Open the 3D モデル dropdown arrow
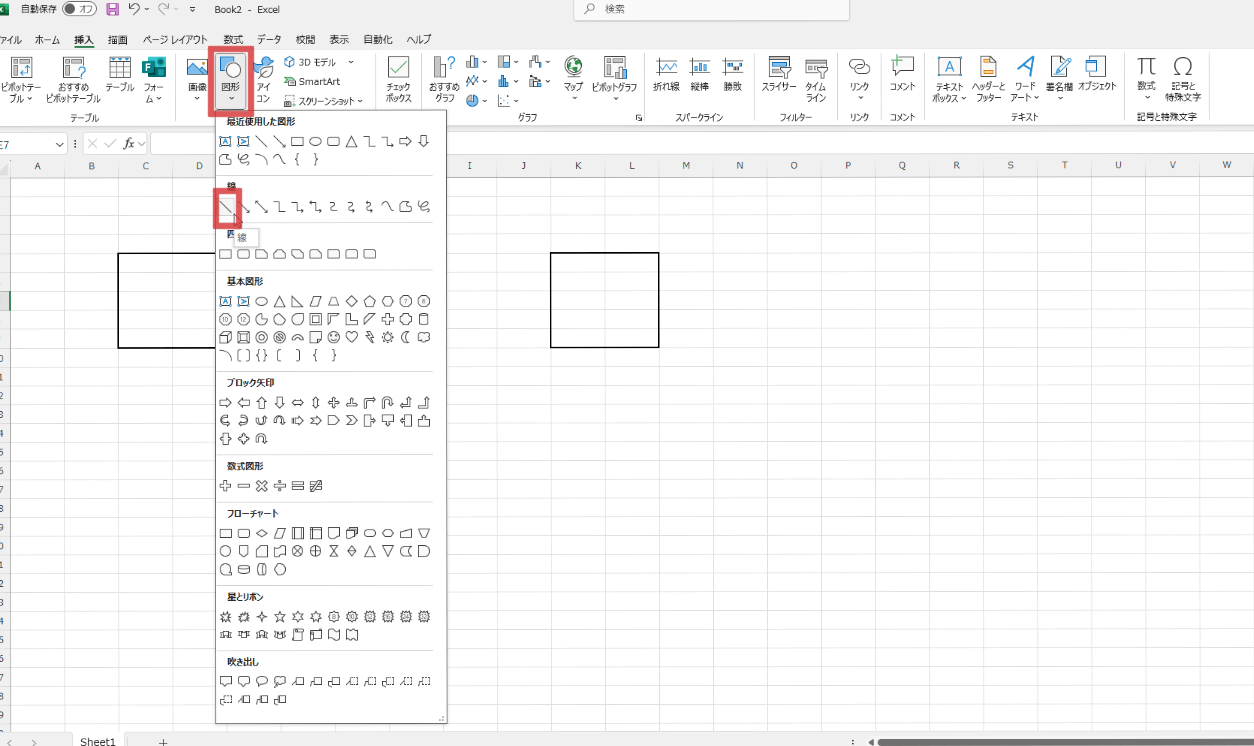Image resolution: width=1254 pixels, height=746 pixels. [351, 62]
